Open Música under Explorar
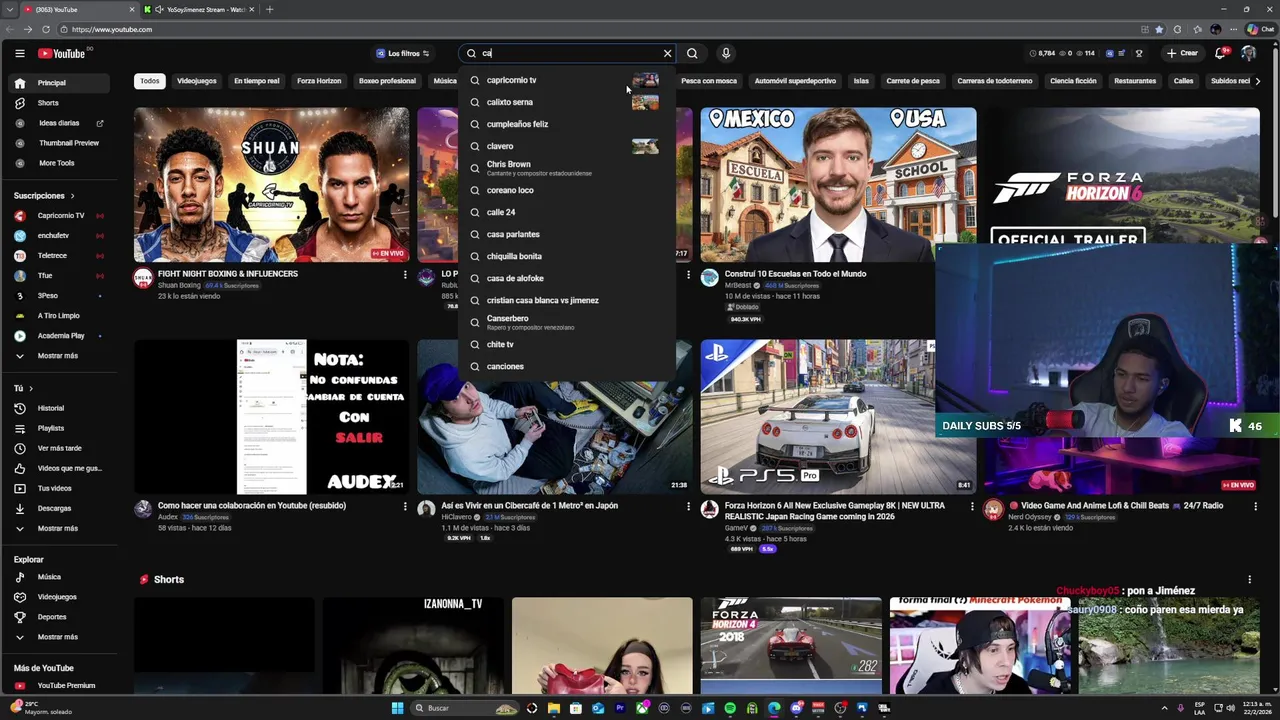 pos(58,577)
